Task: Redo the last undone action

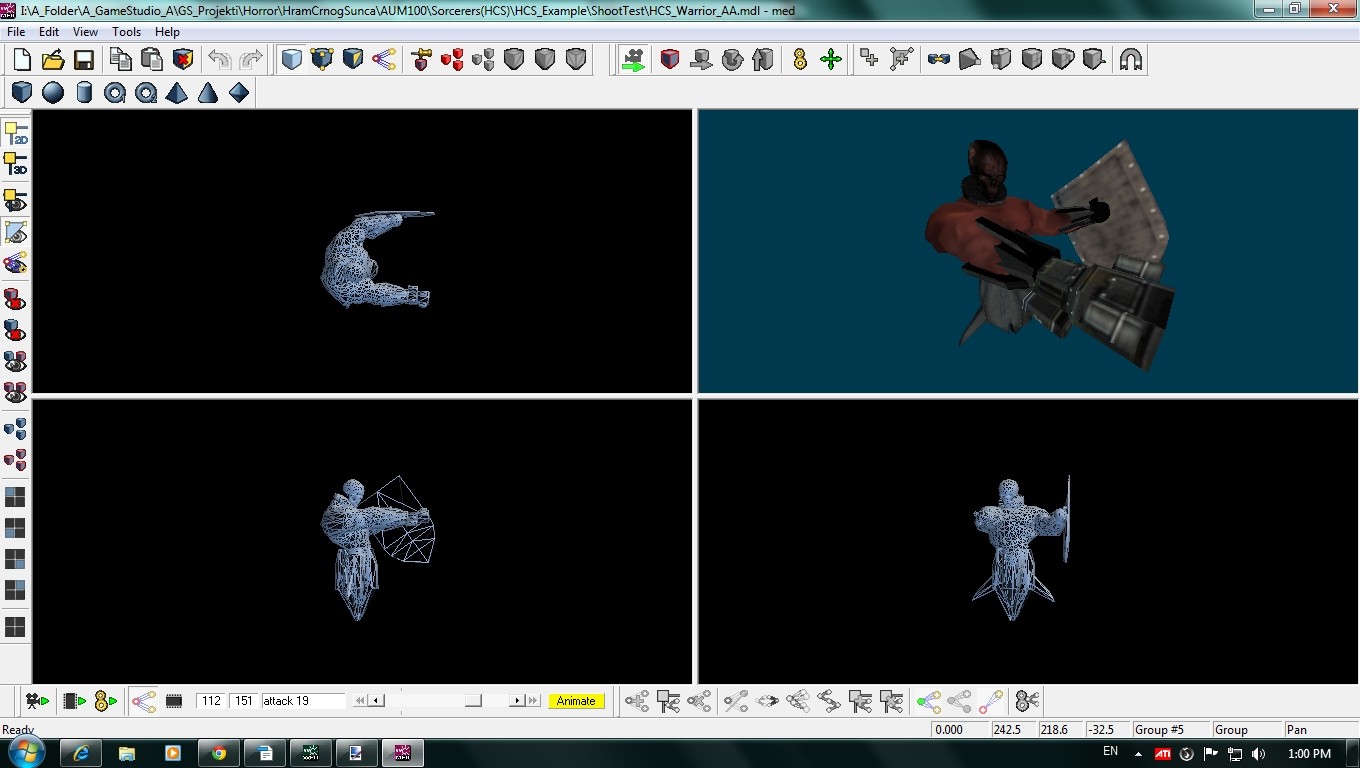Action: pos(251,60)
